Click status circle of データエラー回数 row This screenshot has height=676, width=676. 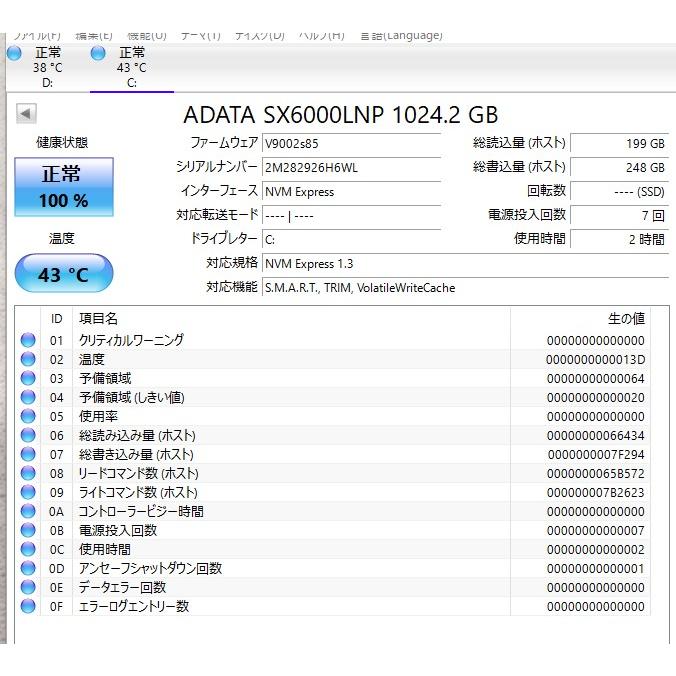point(28,587)
